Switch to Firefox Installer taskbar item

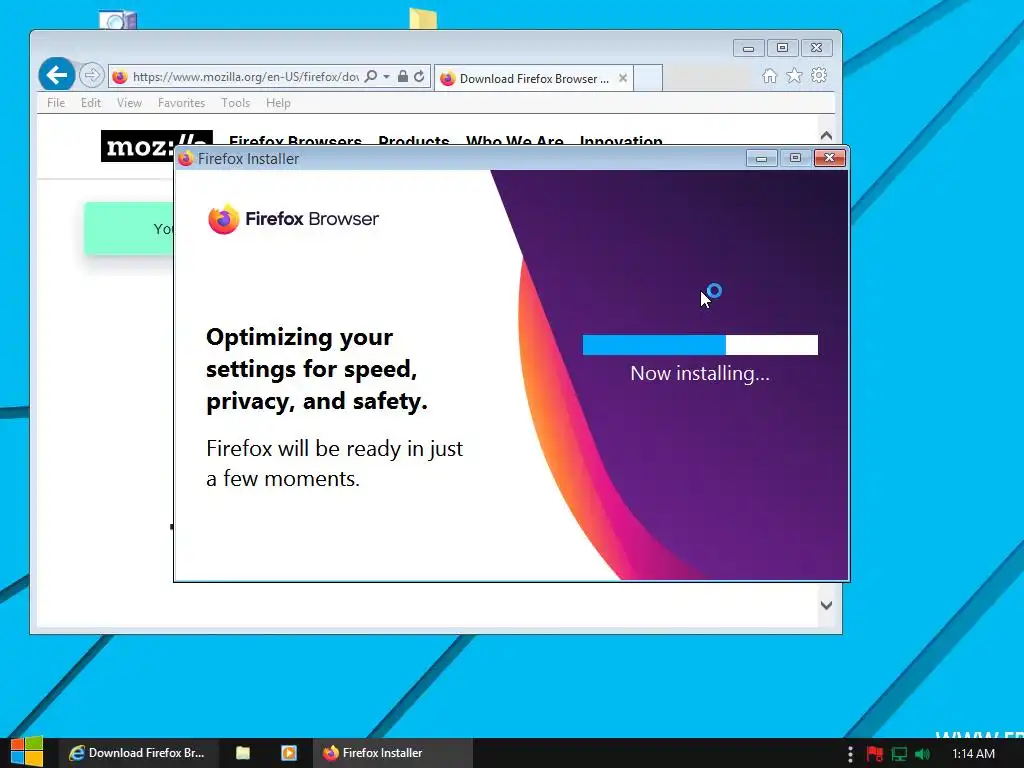pos(392,753)
